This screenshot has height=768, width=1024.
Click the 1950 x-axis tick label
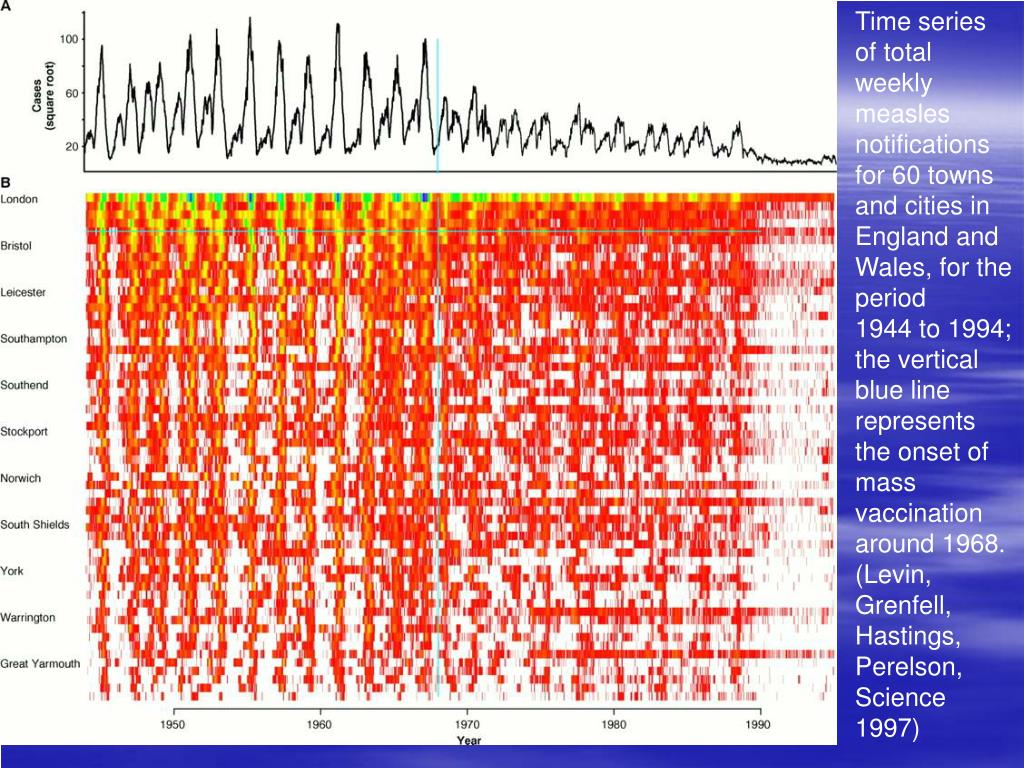[173, 724]
